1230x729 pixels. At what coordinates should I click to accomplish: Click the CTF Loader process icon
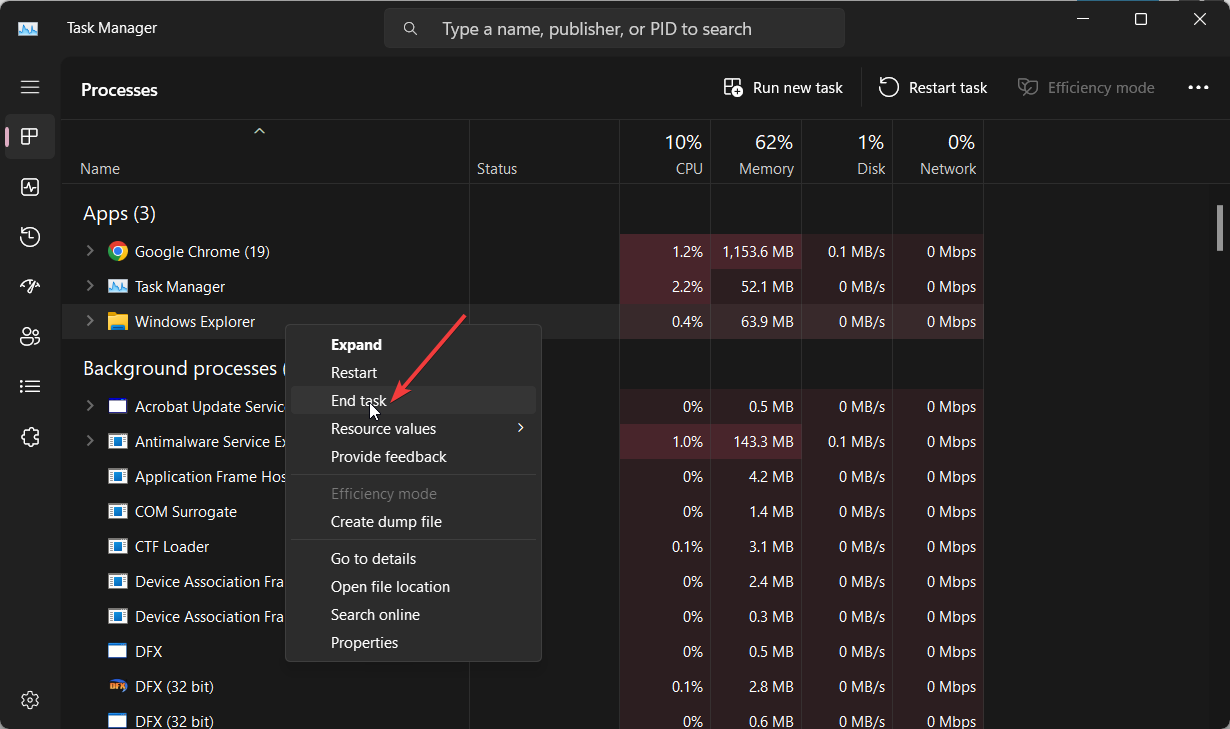pyautogui.click(x=118, y=547)
